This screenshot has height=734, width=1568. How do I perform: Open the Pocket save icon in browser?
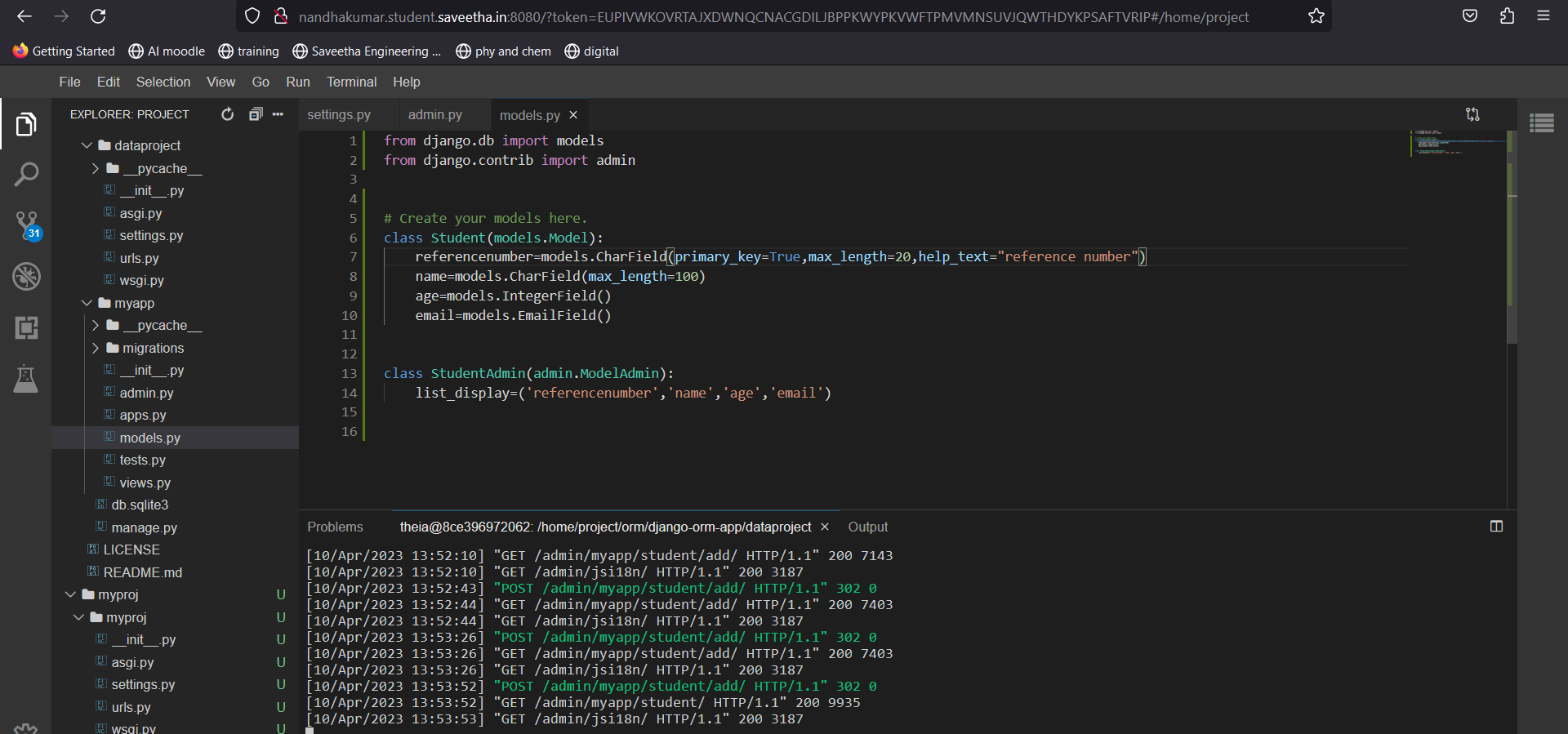[1470, 16]
